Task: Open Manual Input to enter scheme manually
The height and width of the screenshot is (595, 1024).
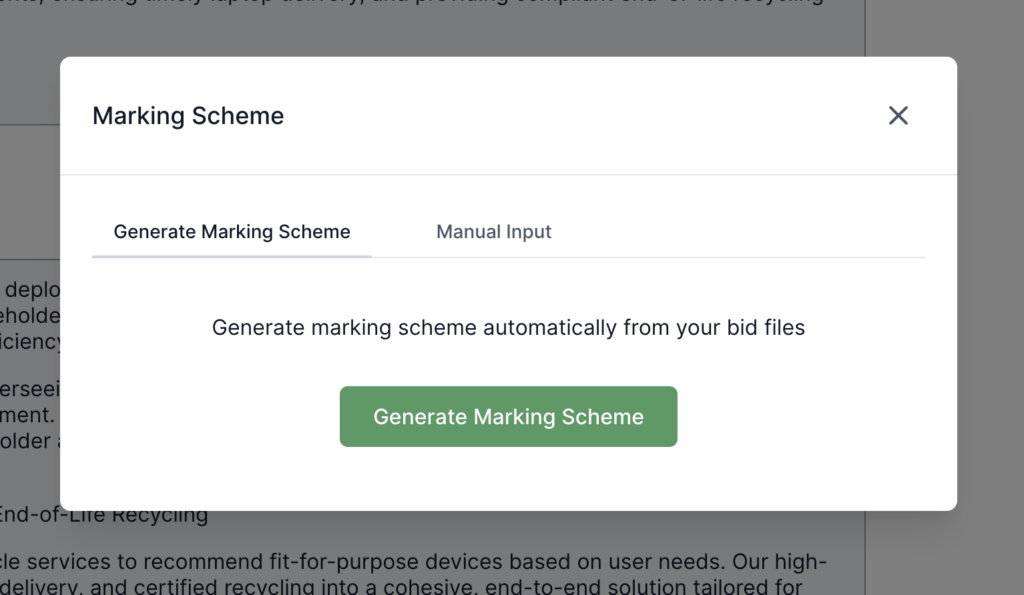Action: [x=494, y=232]
